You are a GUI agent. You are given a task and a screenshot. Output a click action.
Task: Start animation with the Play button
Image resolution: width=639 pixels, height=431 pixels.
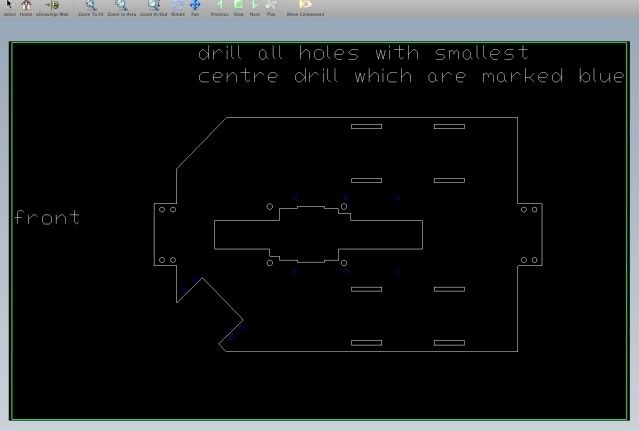pyautogui.click(x=271, y=6)
